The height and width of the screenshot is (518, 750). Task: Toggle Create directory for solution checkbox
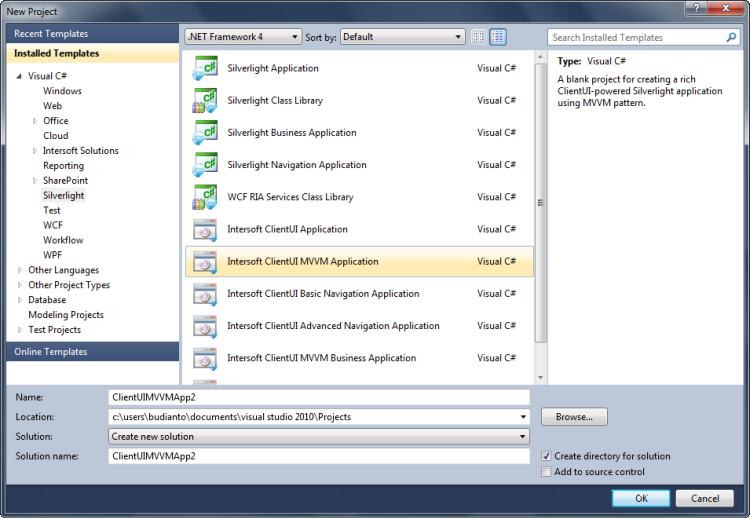[x=546, y=456]
